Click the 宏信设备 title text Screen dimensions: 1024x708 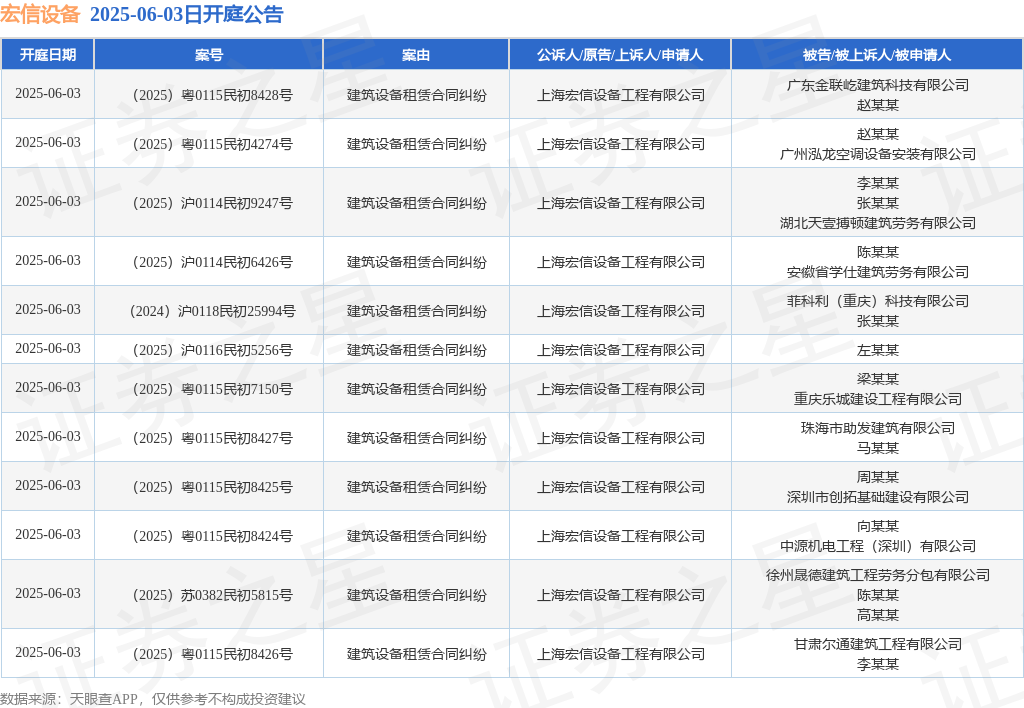pos(40,14)
